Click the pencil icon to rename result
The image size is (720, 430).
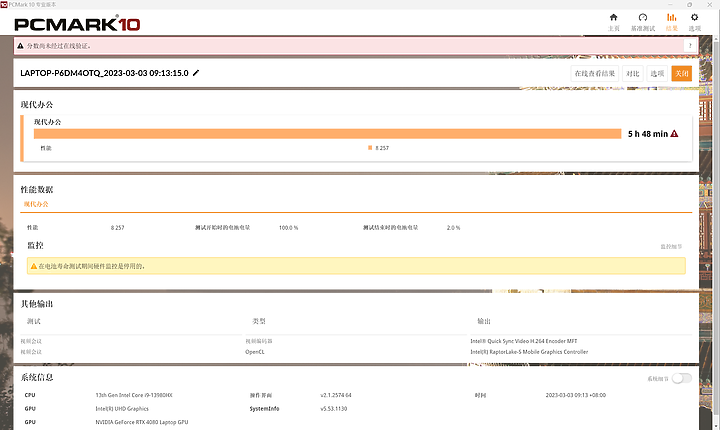point(196,73)
